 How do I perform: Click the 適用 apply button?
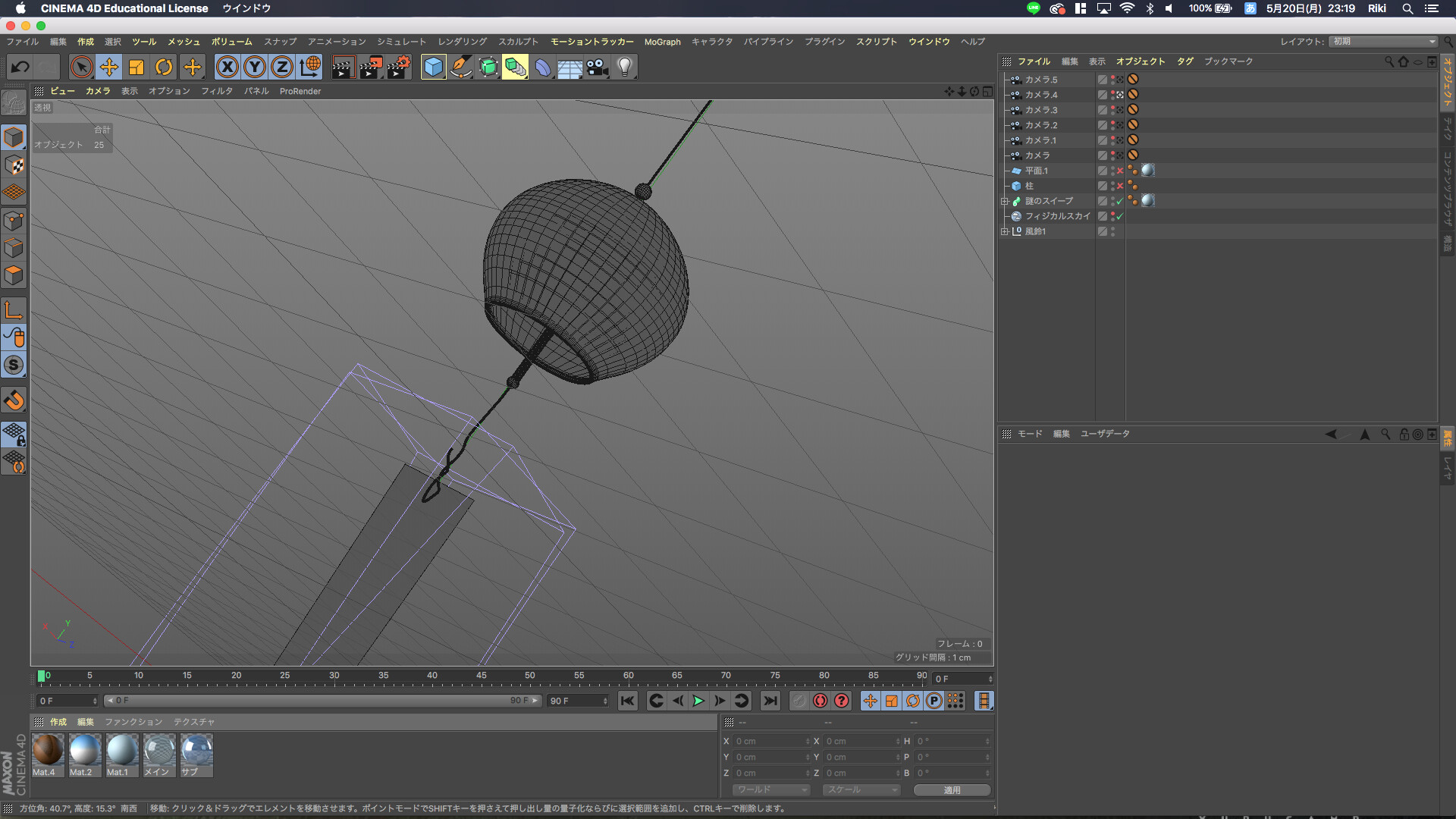pos(952,790)
